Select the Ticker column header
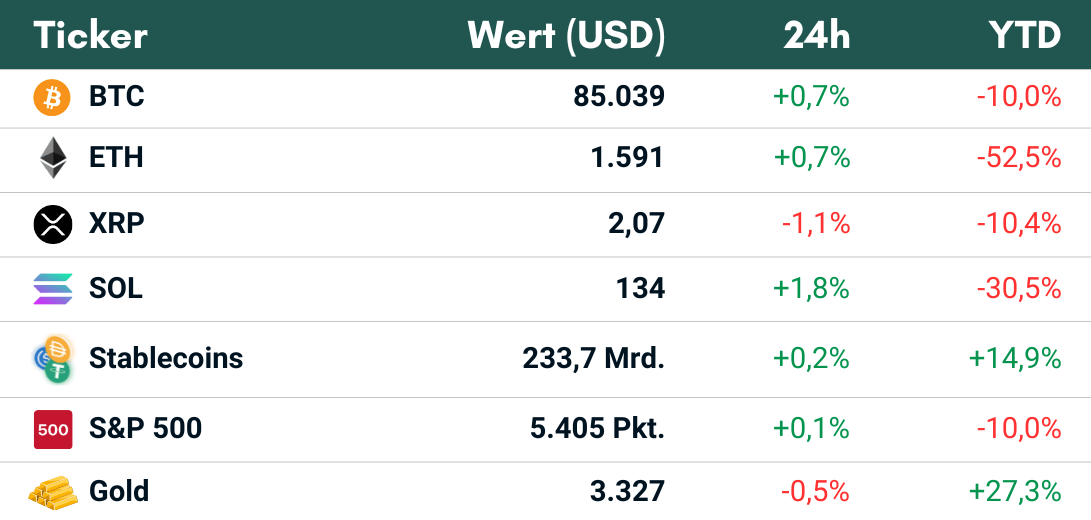1091x520 pixels. [x=91, y=36]
